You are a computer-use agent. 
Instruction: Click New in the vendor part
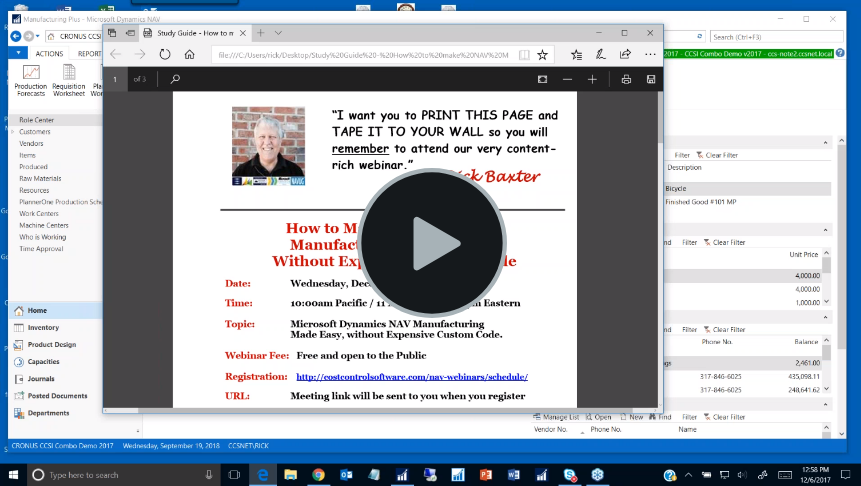631,417
